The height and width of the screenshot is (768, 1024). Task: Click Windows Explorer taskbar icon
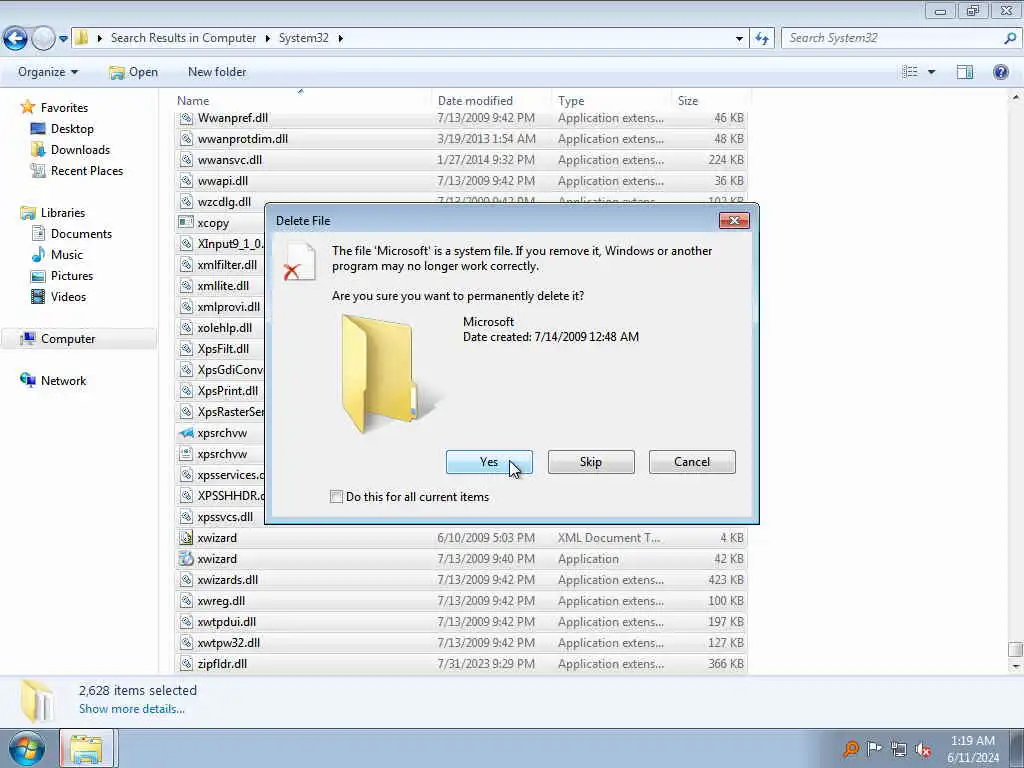click(87, 748)
